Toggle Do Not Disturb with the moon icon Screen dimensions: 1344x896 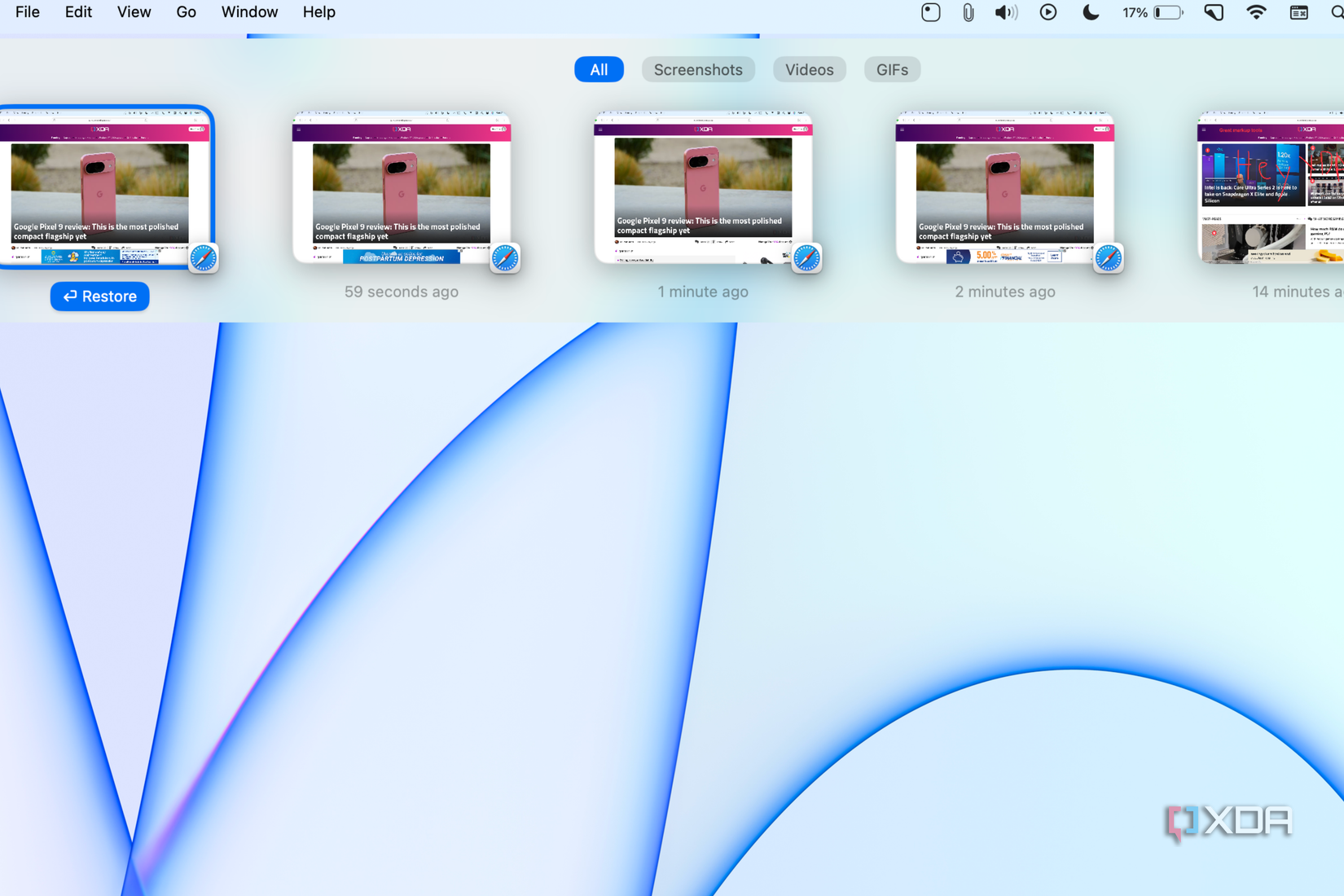[1091, 12]
